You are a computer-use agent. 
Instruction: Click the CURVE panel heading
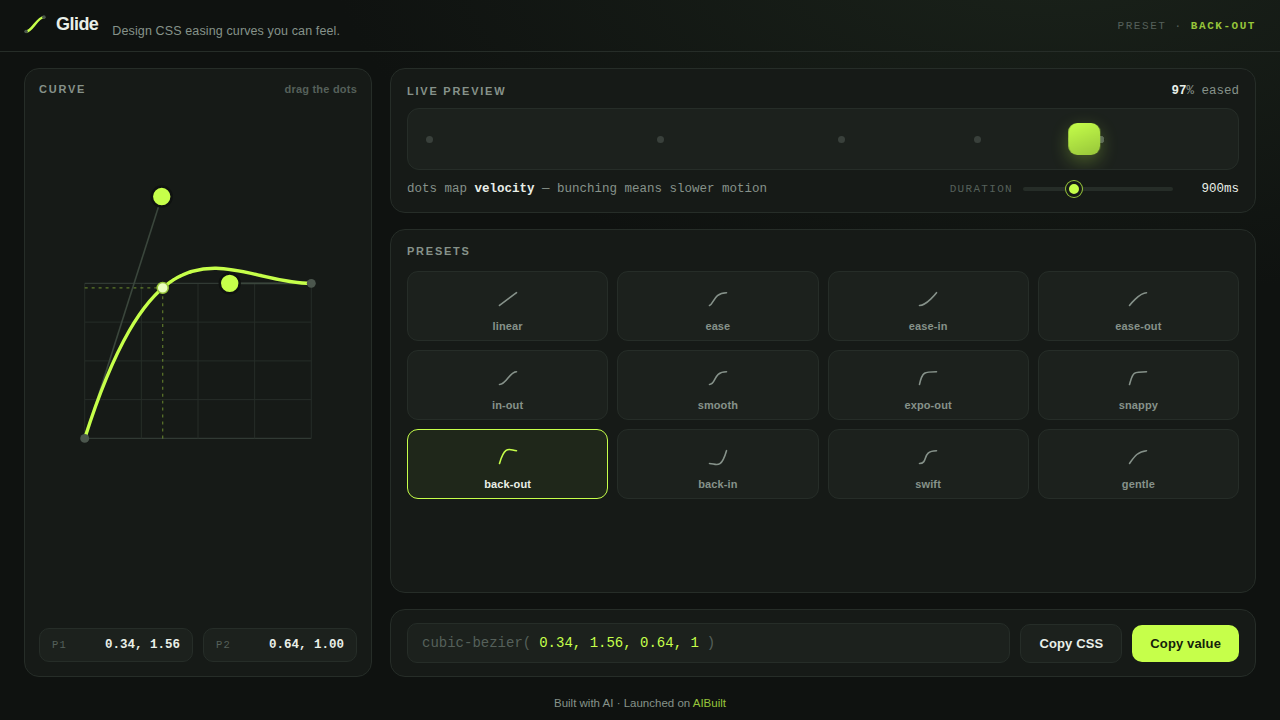coord(62,89)
